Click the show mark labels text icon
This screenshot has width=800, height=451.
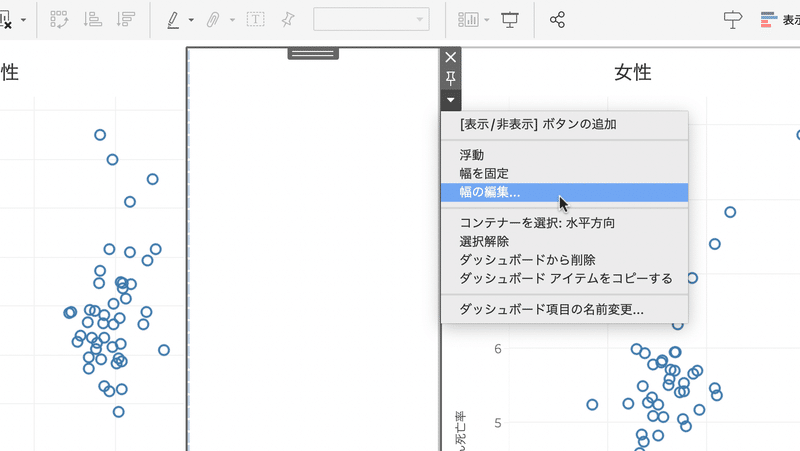coord(256,20)
